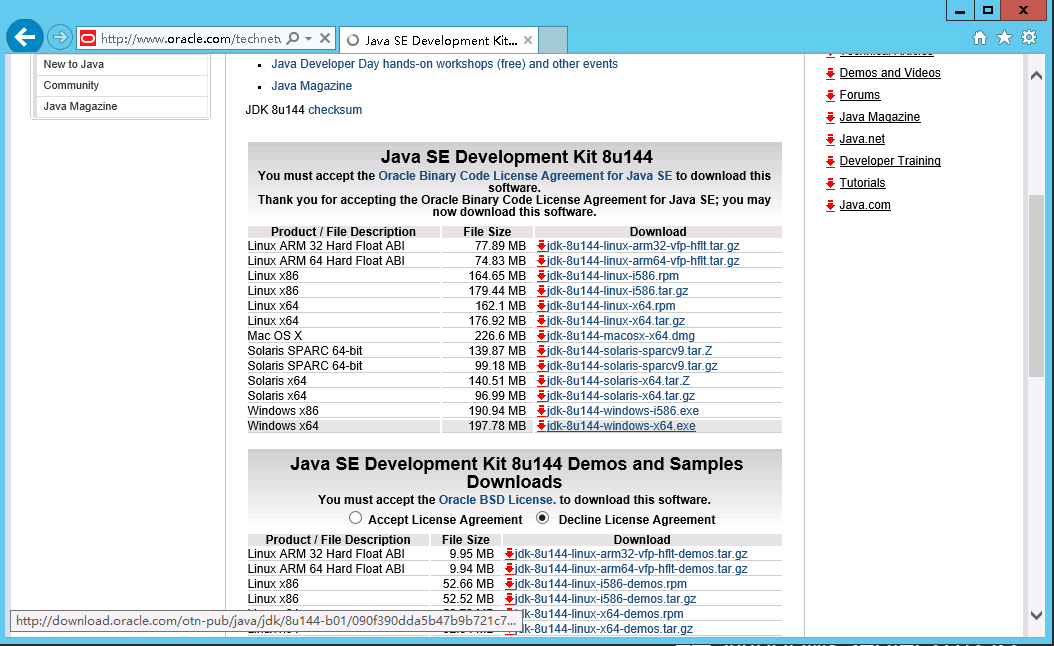Click the address bar URL field
This screenshot has width=1054, height=646.
[190, 39]
